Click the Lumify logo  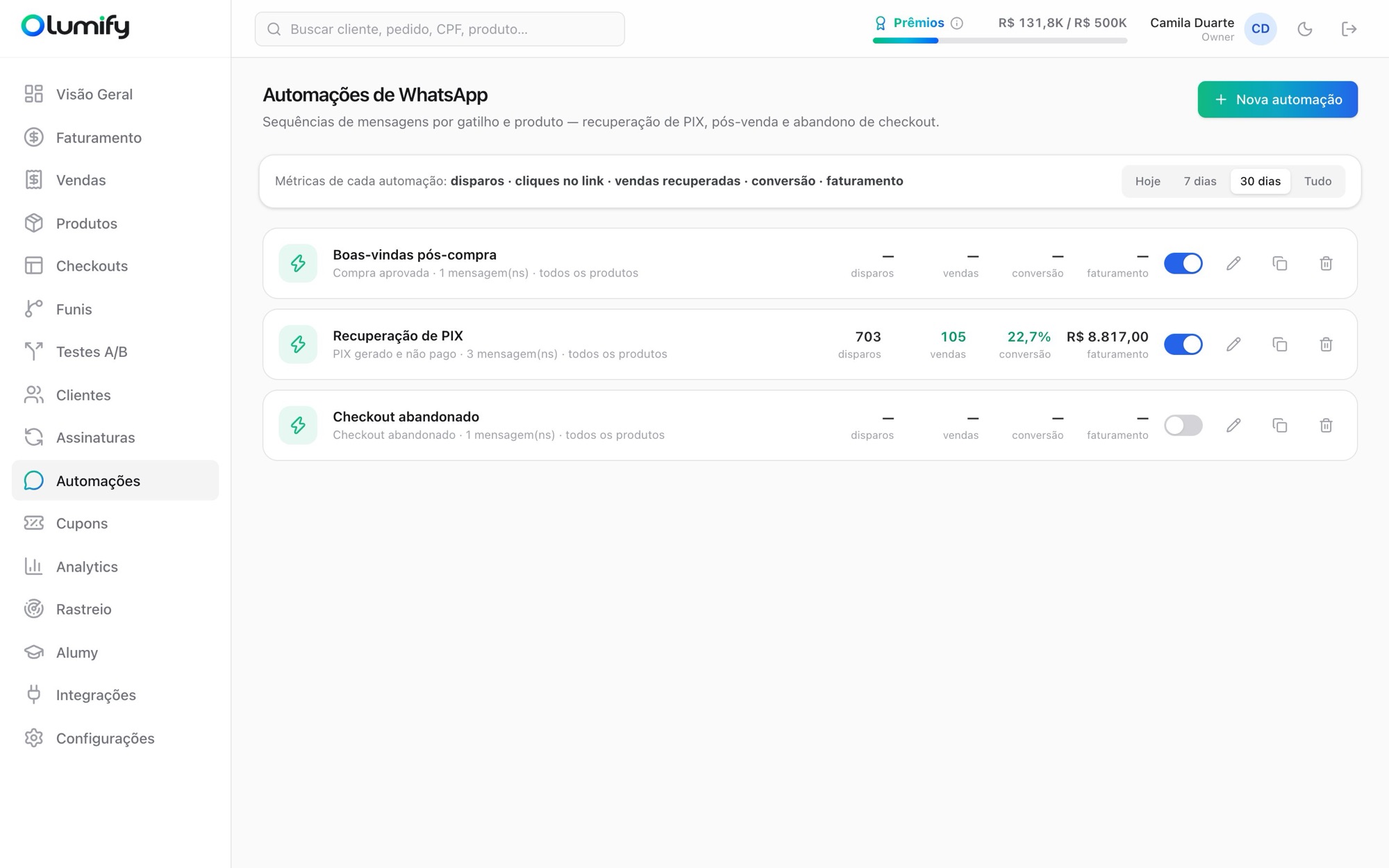[x=75, y=26]
